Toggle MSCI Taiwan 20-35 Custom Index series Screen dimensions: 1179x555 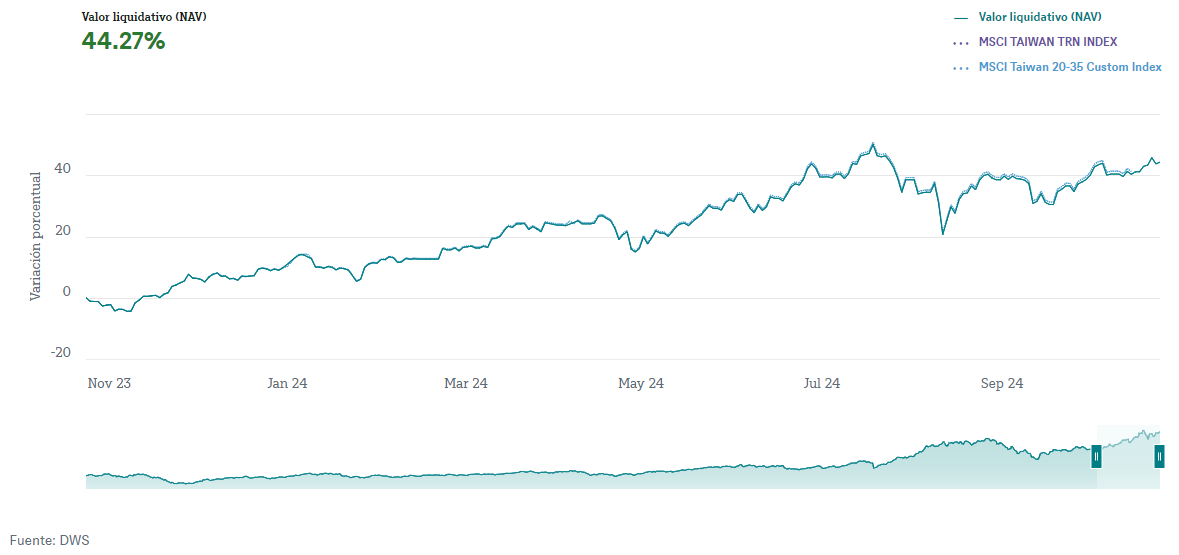point(1070,67)
